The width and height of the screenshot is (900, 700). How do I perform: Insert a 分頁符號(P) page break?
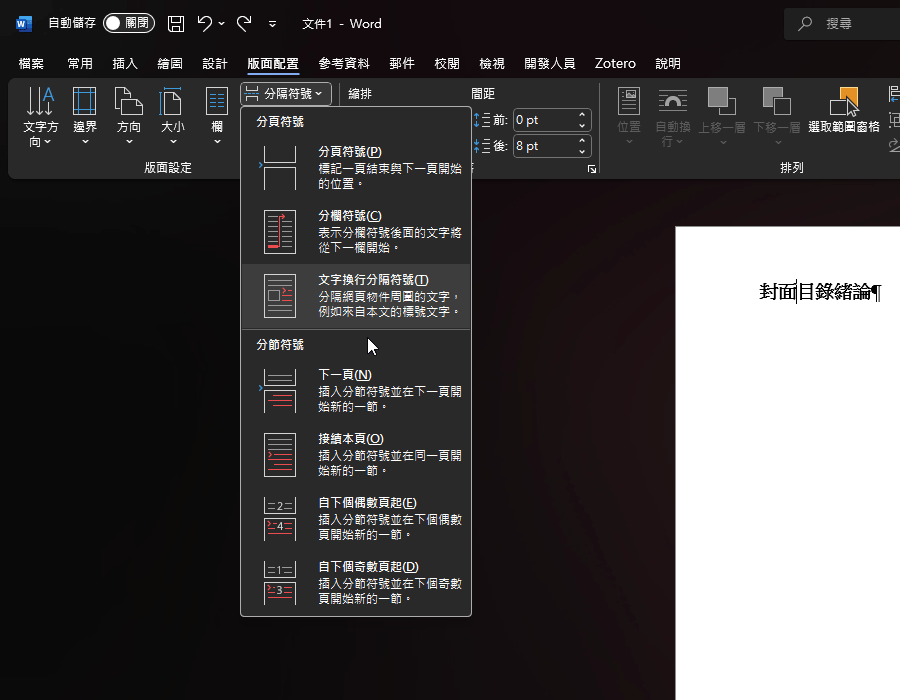356,168
